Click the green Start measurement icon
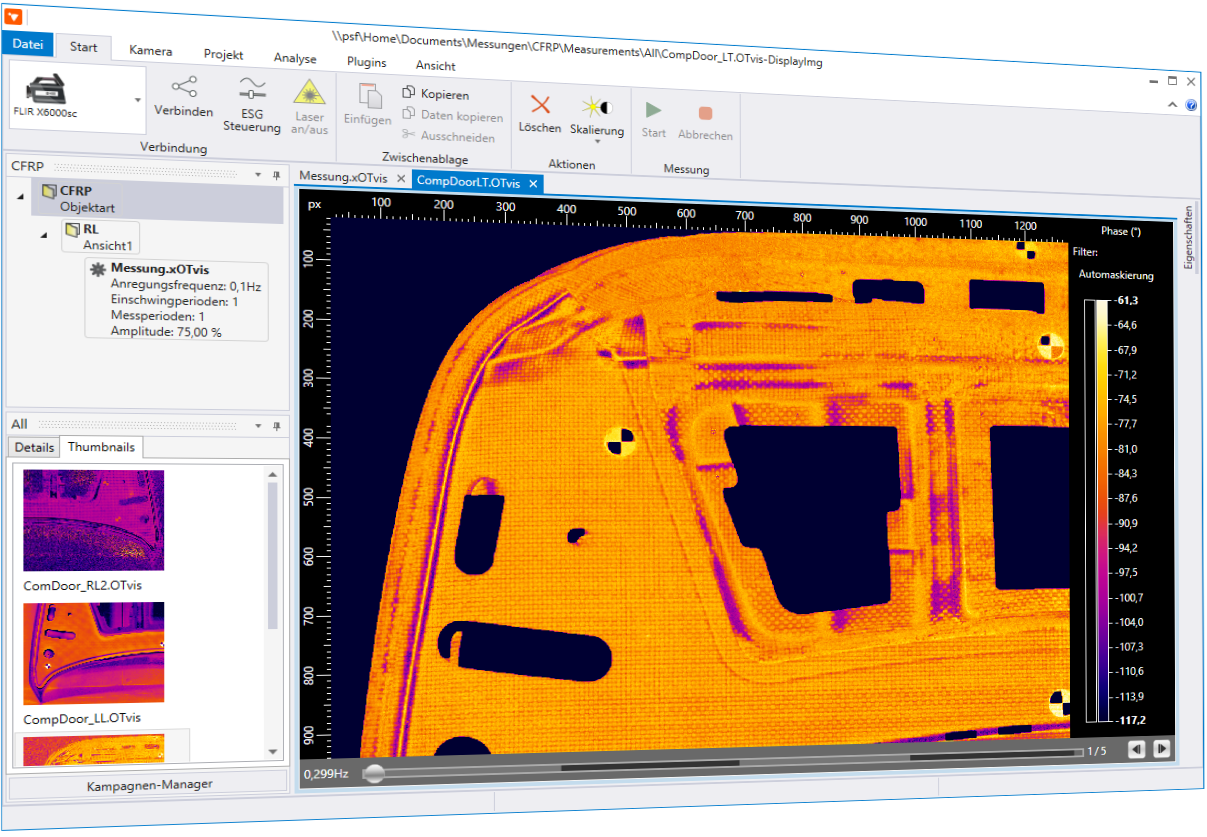The height and width of the screenshot is (837, 1207). 653,109
